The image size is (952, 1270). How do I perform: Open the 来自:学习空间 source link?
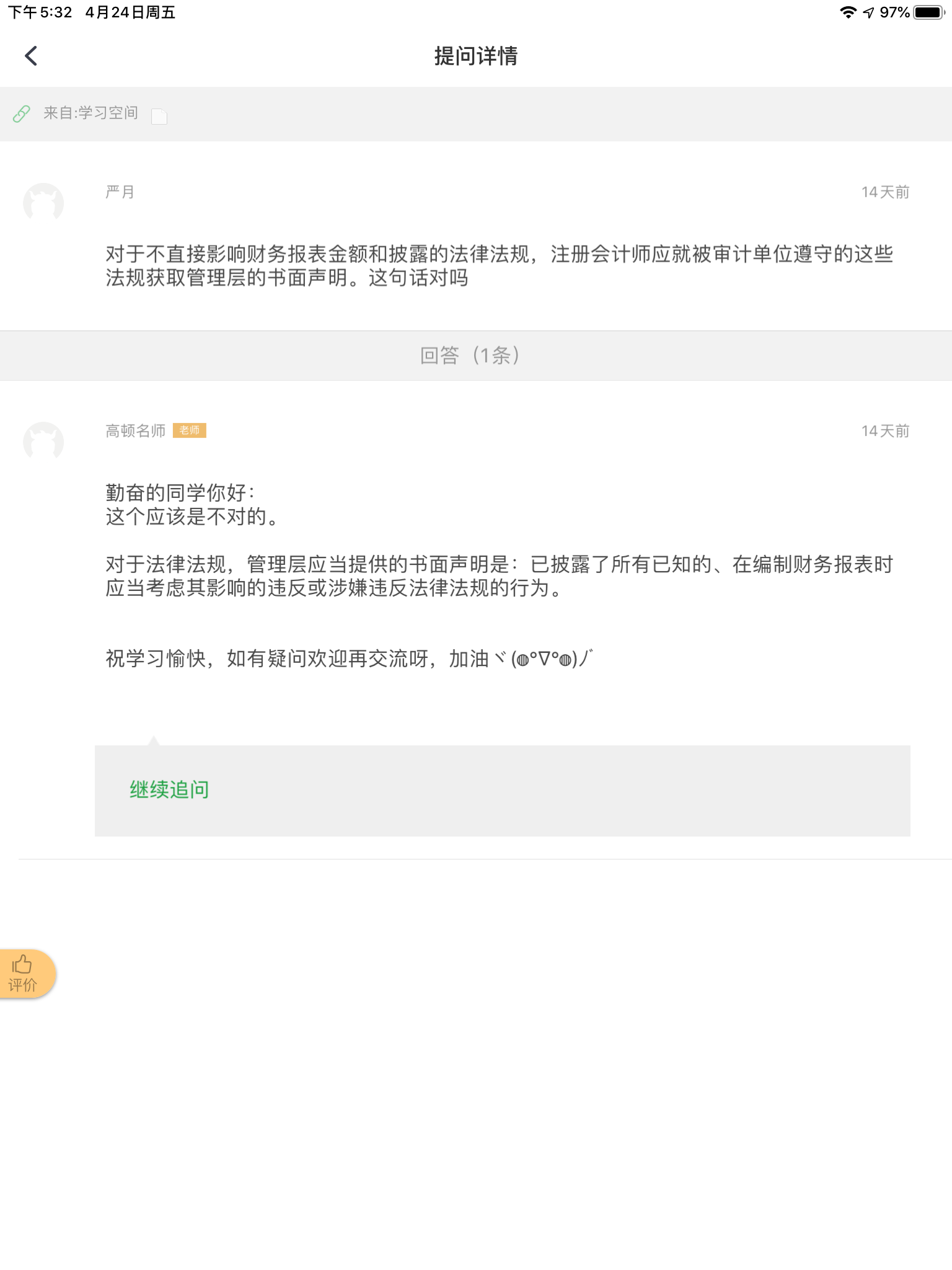pyautogui.click(x=90, y=113)
